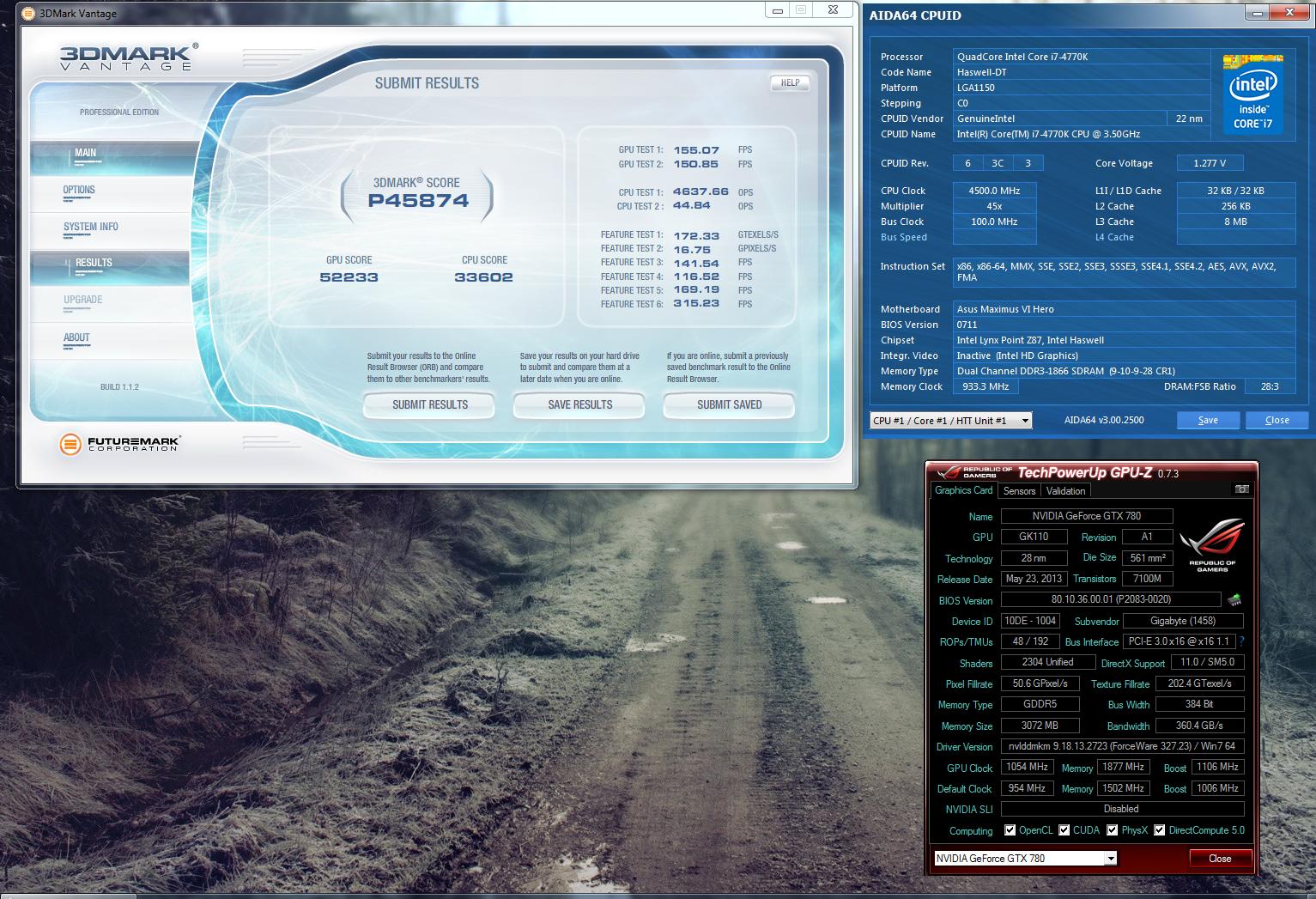This screenshot has height=899, width=1316.
Task: Click the CPU Test 1 value '4637.66'
Action: pyautogui.click(x=700, y=192)
